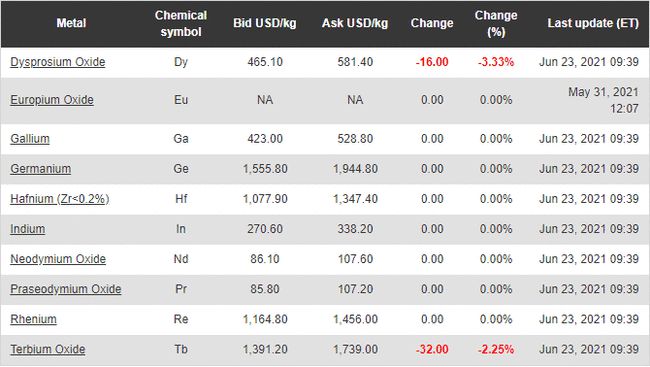Select the Rhenium link

(x=33, y=319)
